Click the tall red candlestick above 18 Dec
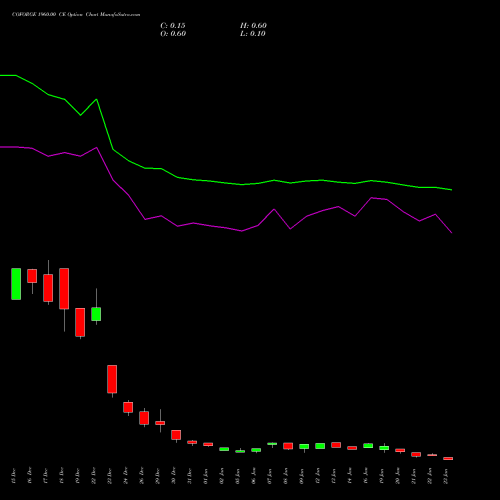This screenshot has height=500, width=500. (64, 289)
